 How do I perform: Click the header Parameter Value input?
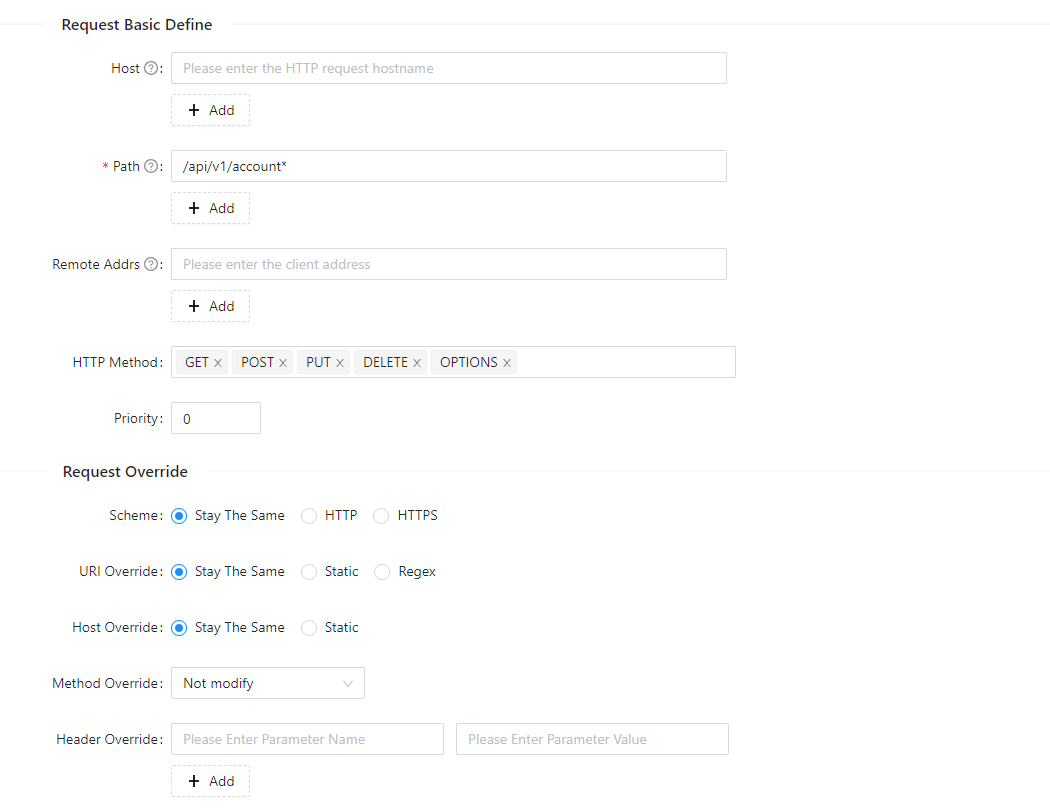(x=592, y=740)
